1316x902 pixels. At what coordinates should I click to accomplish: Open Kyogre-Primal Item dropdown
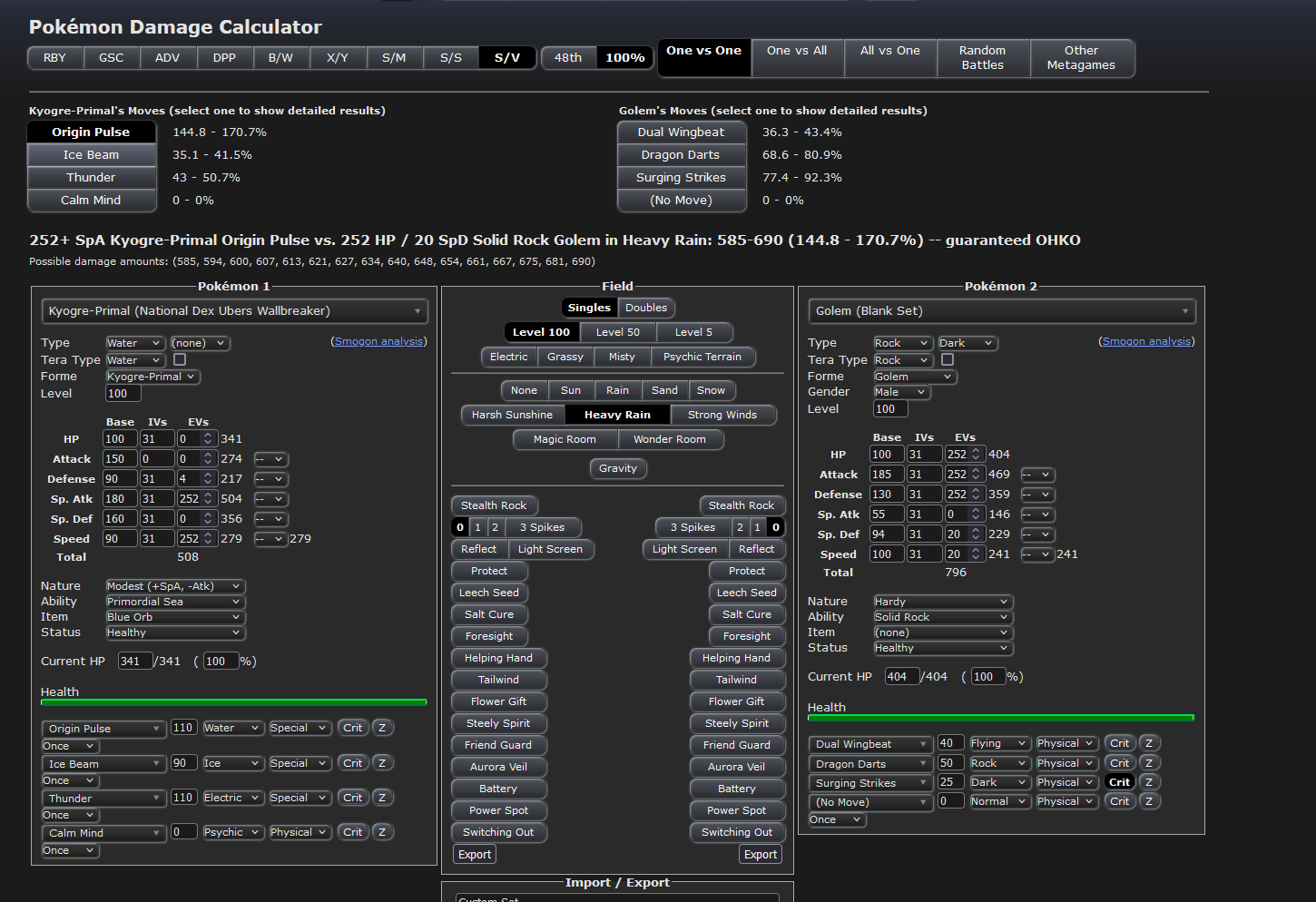pos(173,617)
